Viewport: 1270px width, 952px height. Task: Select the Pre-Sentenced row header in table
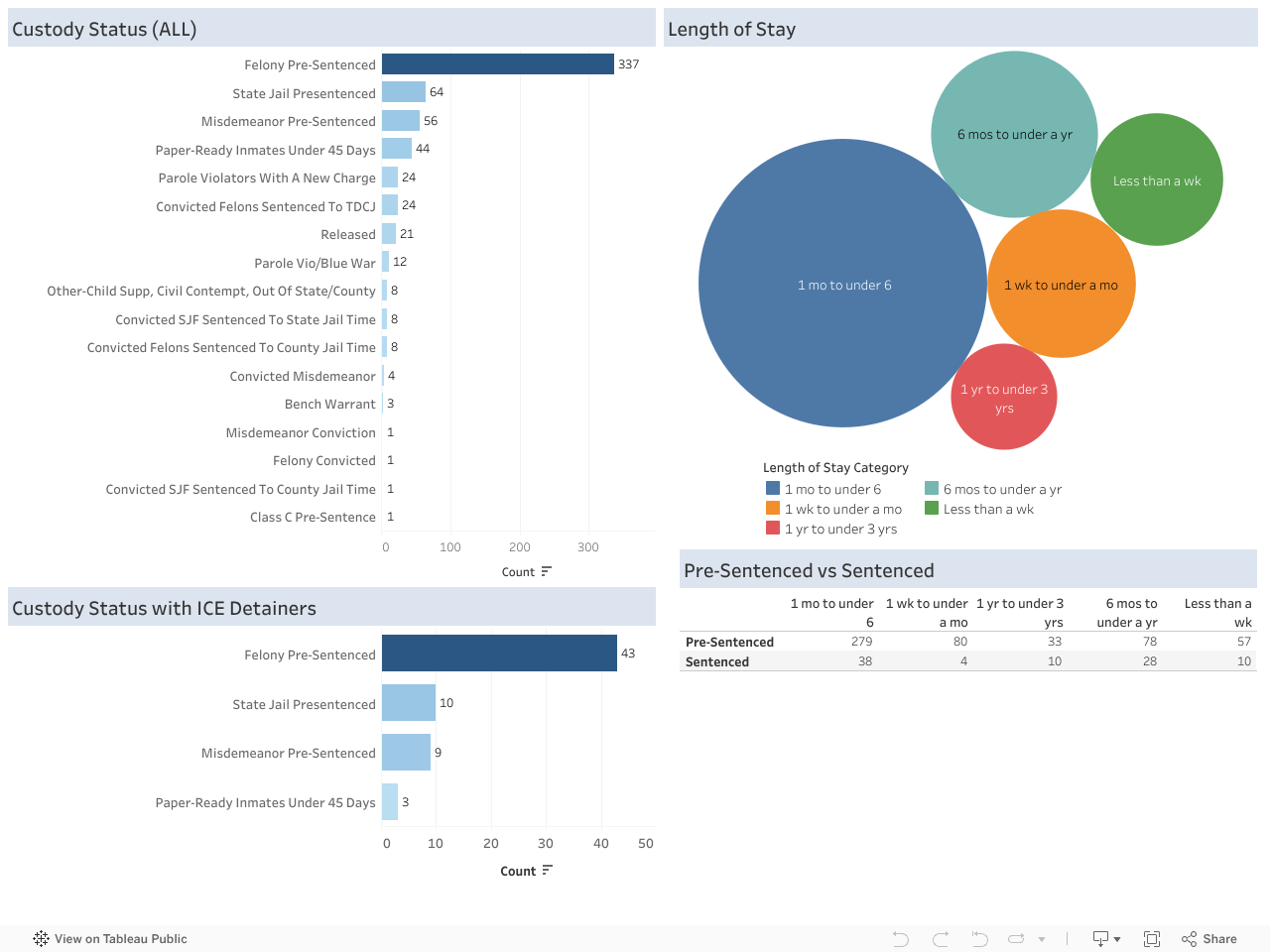tap(729, 642)
